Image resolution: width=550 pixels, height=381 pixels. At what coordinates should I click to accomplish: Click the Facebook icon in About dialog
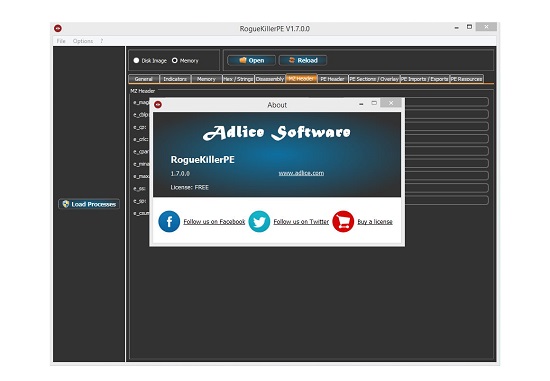pyautogui.click(x=169, y=221)
